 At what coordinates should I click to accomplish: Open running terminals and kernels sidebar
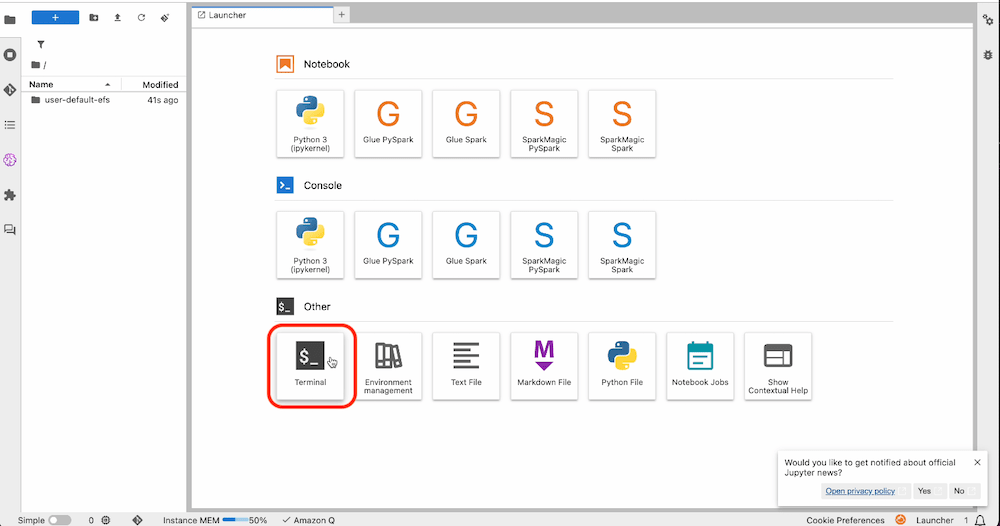tap(10, 55)
